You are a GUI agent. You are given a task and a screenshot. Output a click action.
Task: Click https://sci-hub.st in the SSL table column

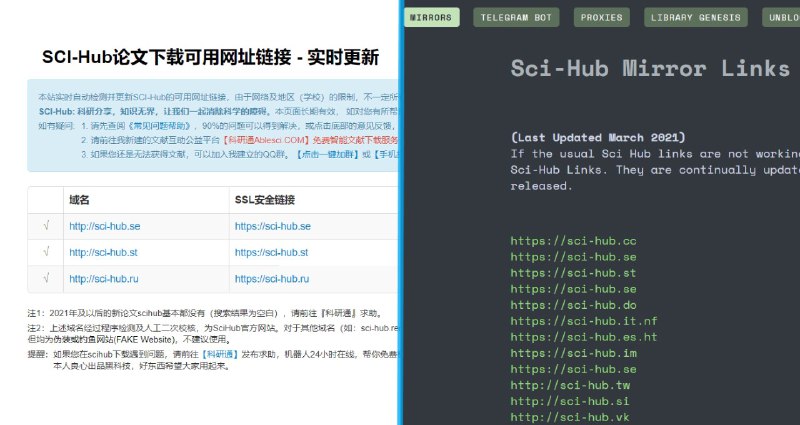272,252
